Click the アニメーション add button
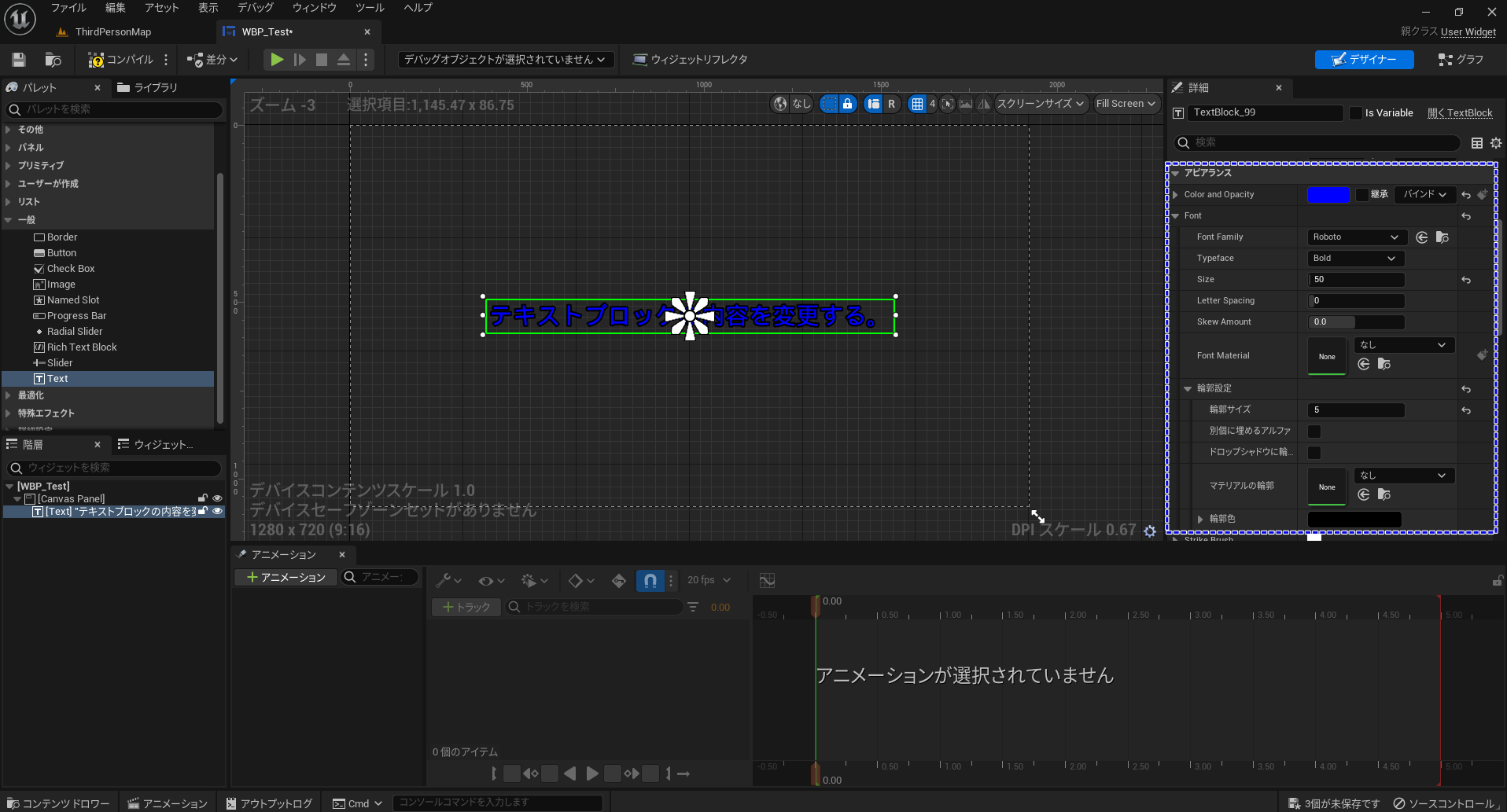 pos(285,576)
